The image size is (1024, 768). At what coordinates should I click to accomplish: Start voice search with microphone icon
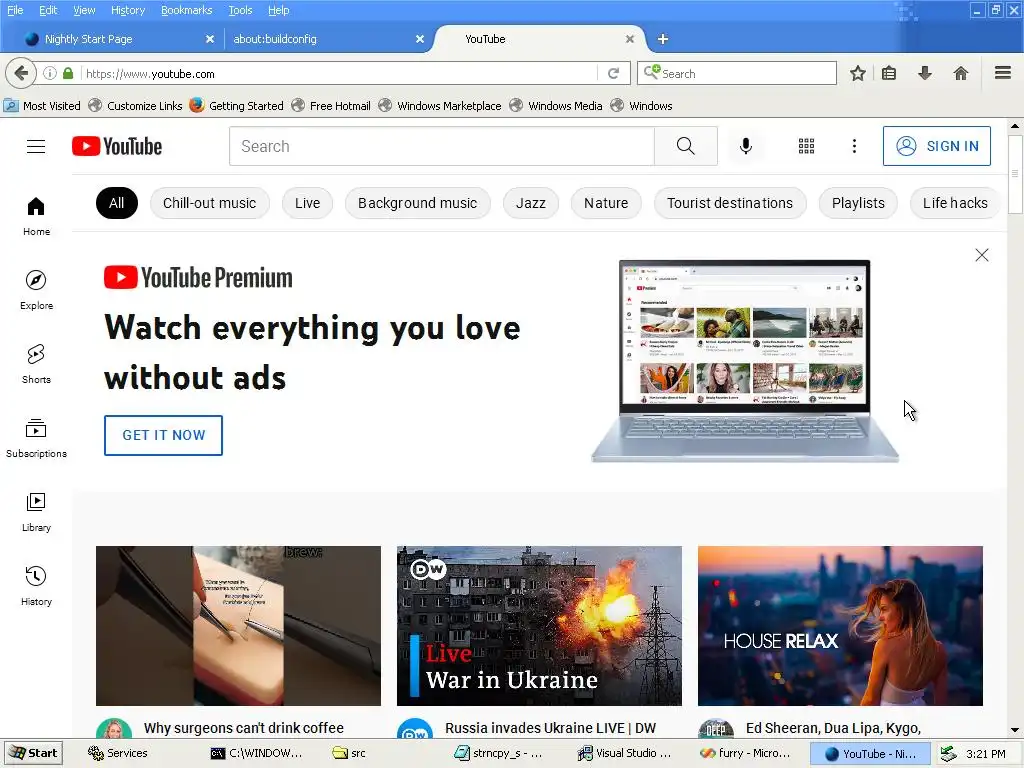tap(746, 146)
